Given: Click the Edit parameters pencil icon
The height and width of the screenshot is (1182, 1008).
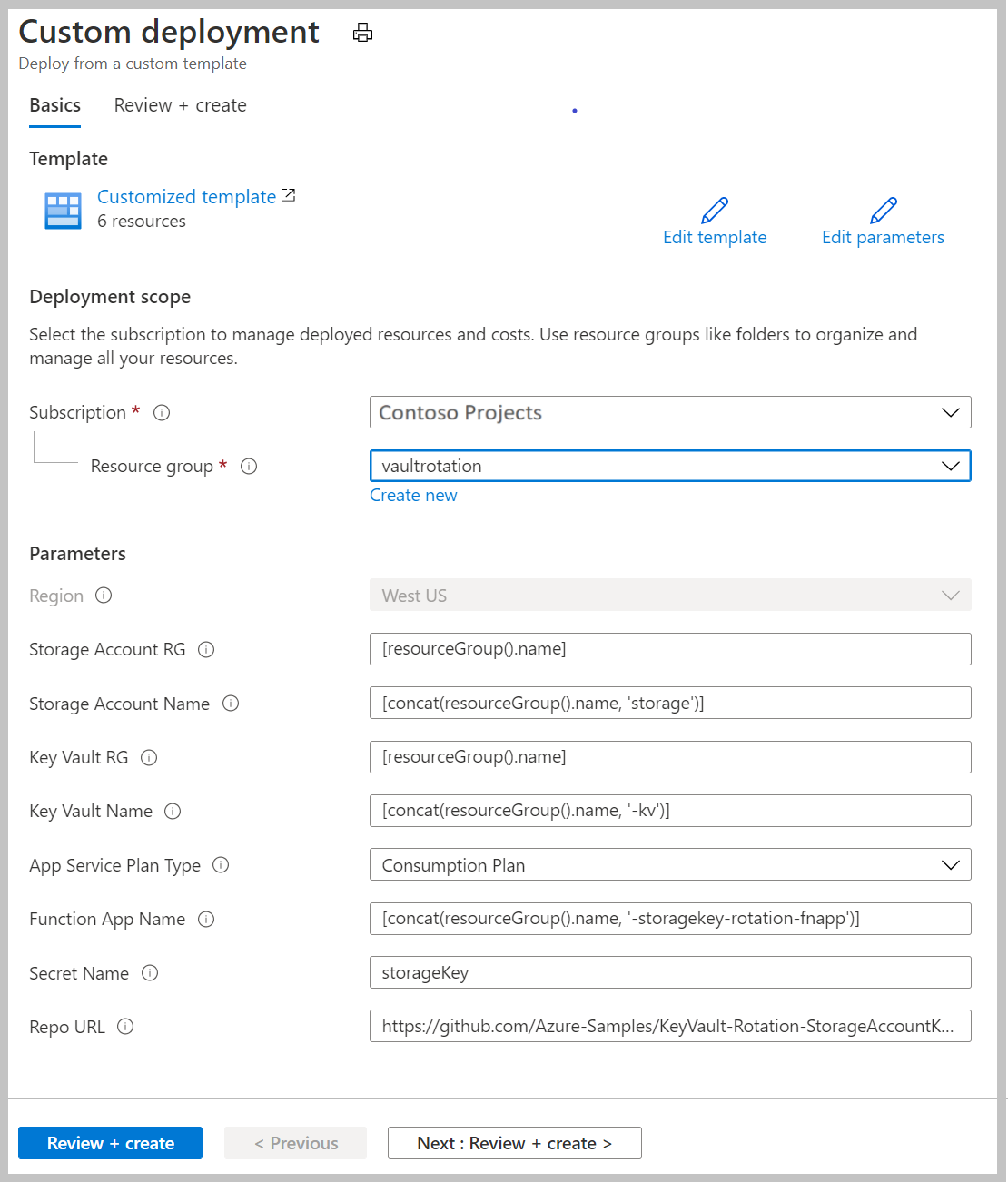Looking at the screenshot, I should coord(882,209).
